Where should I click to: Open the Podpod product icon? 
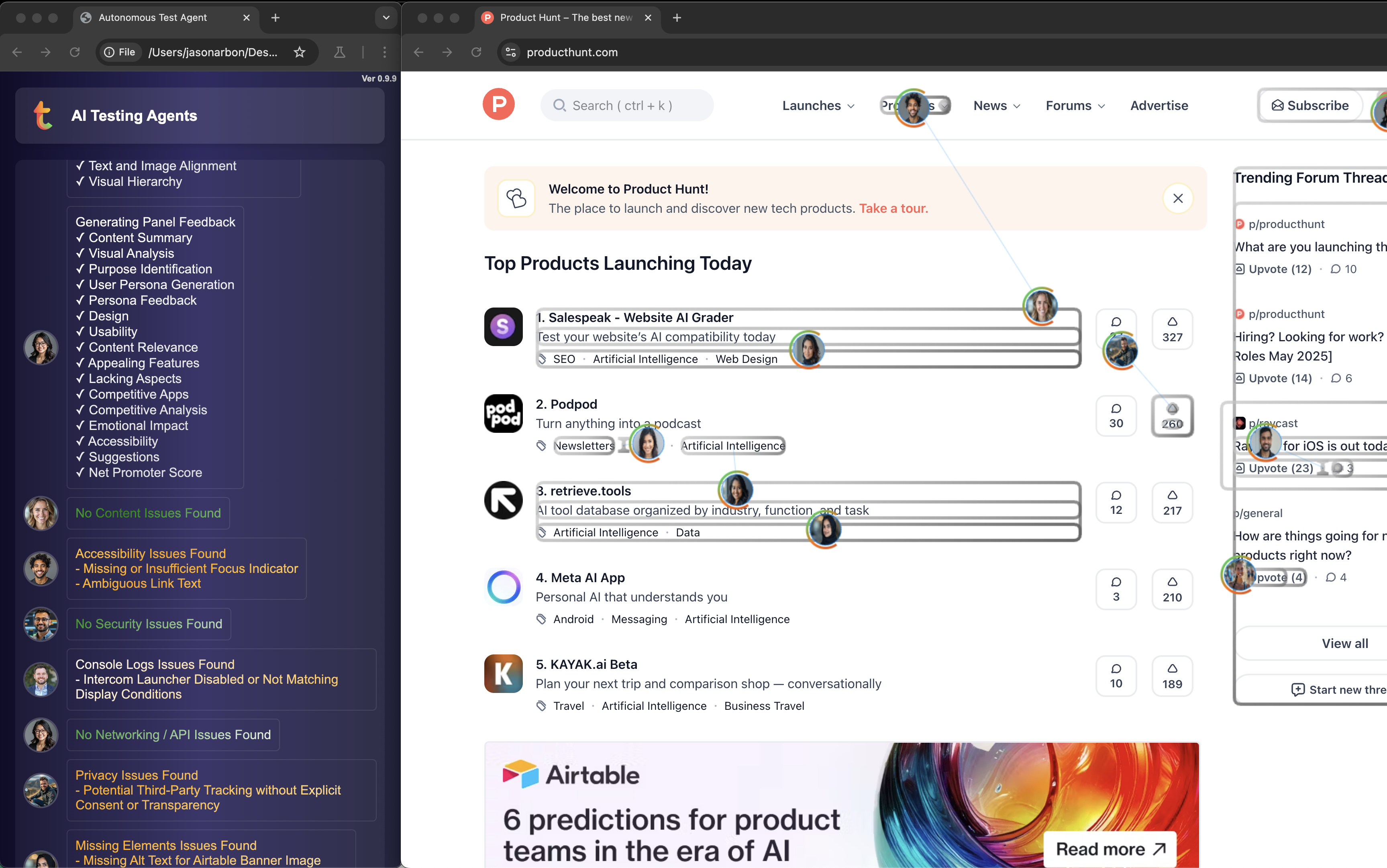point(503,414)
